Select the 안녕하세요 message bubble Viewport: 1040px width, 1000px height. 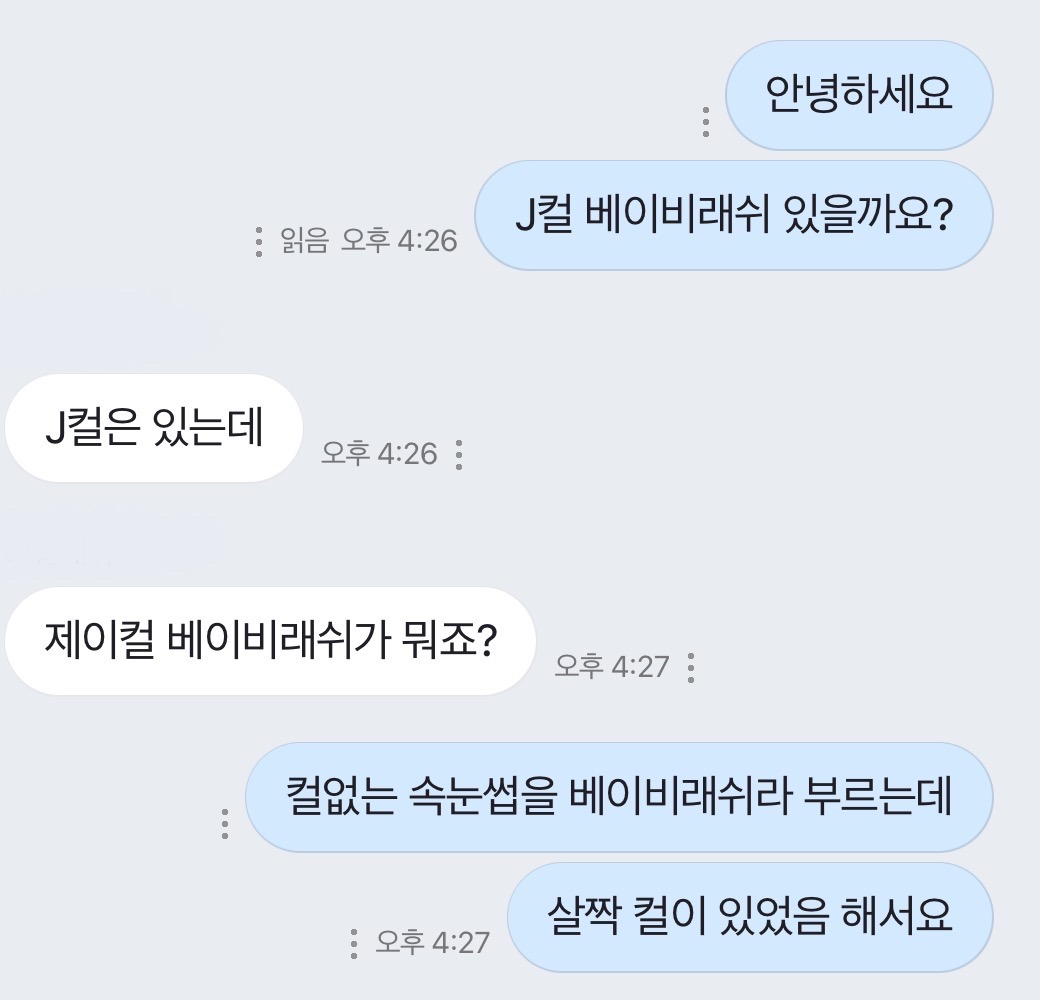pos(858,96)
